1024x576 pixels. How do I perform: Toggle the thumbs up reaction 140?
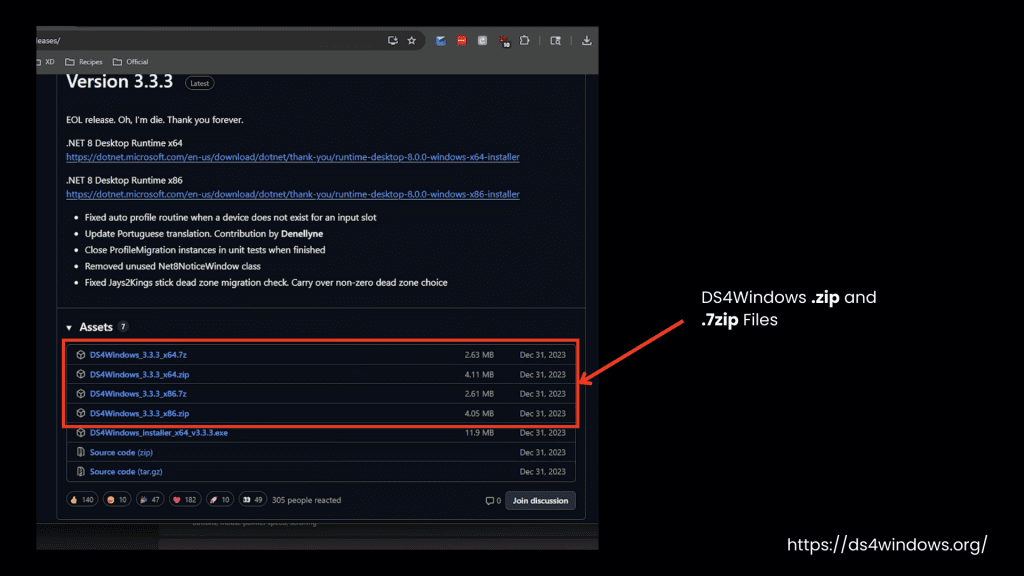[82, 500]
